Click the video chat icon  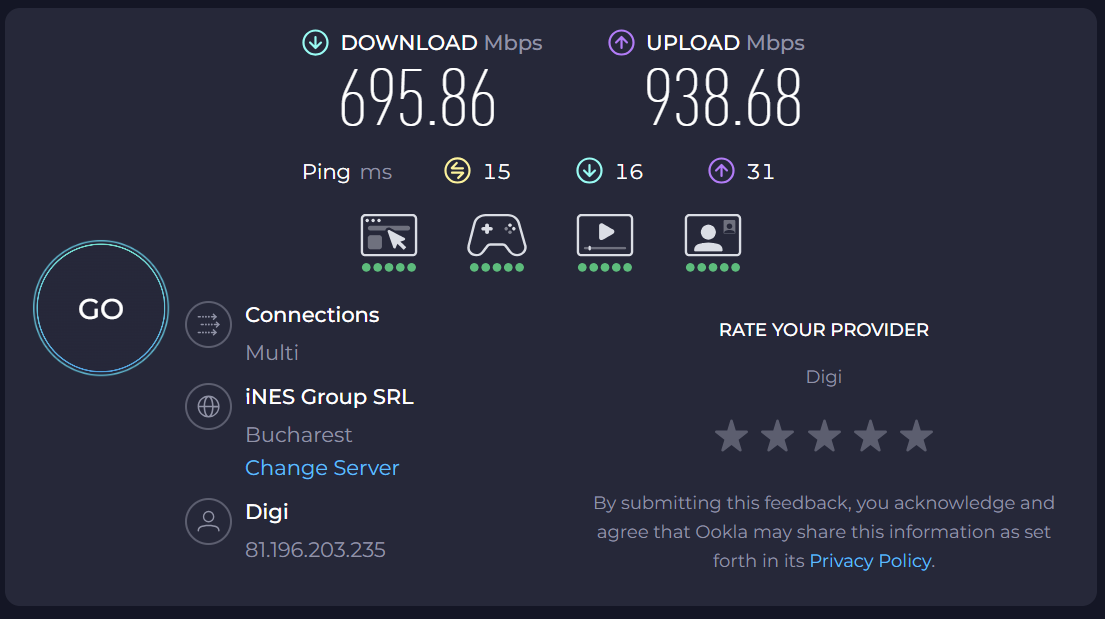[x=712, y=236]
